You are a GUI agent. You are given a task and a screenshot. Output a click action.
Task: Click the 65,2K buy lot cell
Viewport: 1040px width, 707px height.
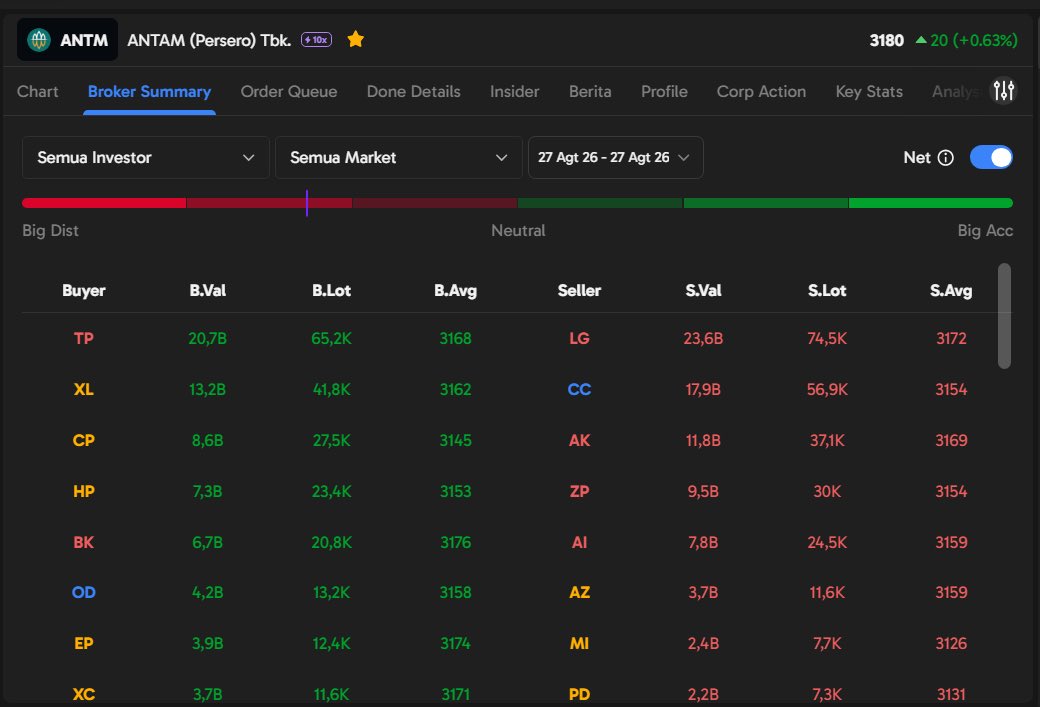click(x=332, y=338)
